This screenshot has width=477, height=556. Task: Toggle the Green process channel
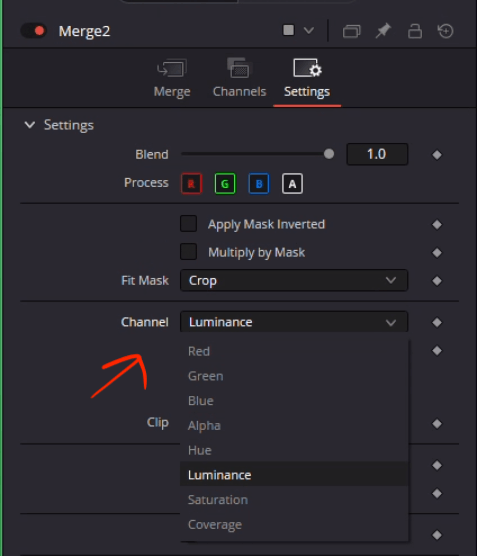click(225, 184)
